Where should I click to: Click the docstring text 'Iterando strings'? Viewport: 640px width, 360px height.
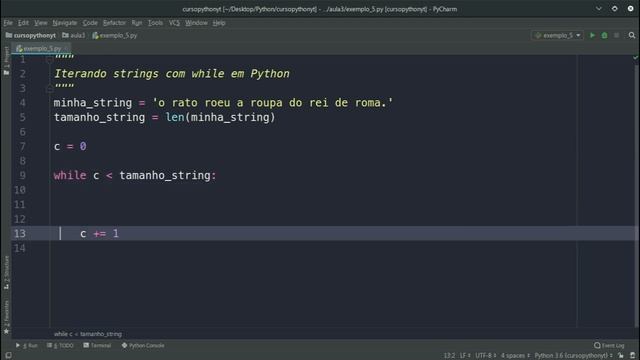click(x=106, y=74)
